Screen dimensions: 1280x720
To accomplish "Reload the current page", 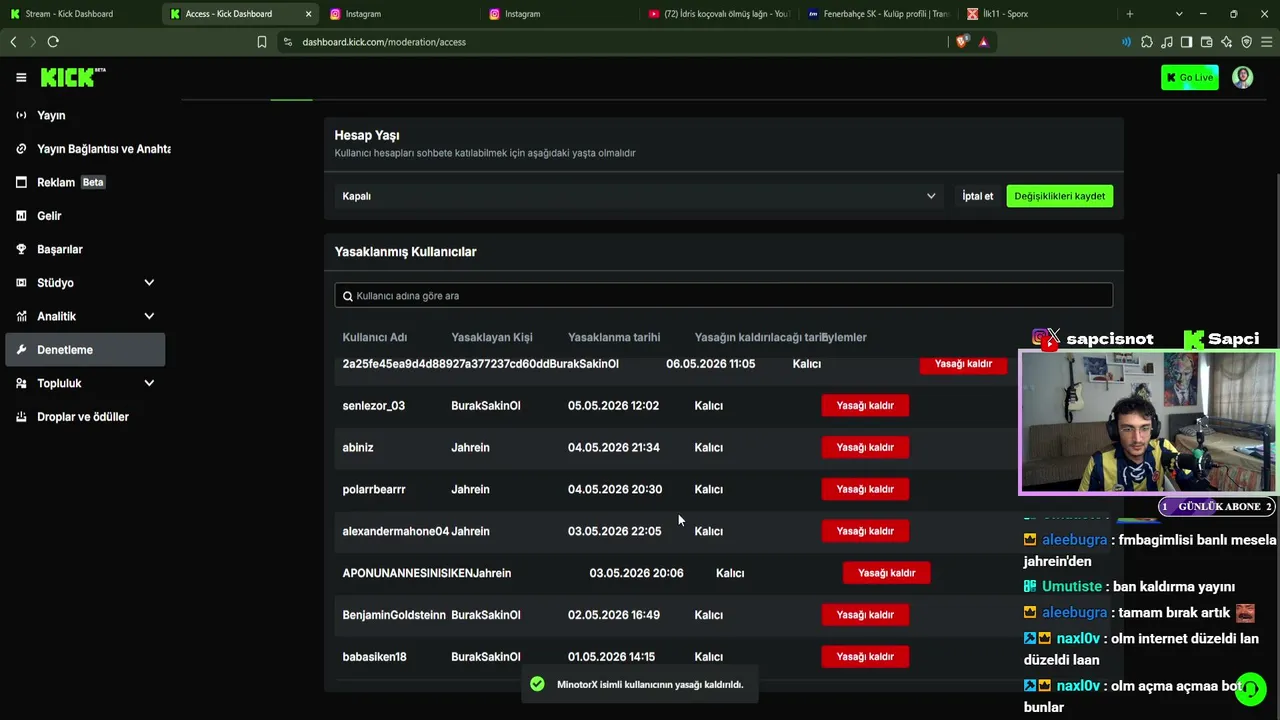I will click(53, 42).
